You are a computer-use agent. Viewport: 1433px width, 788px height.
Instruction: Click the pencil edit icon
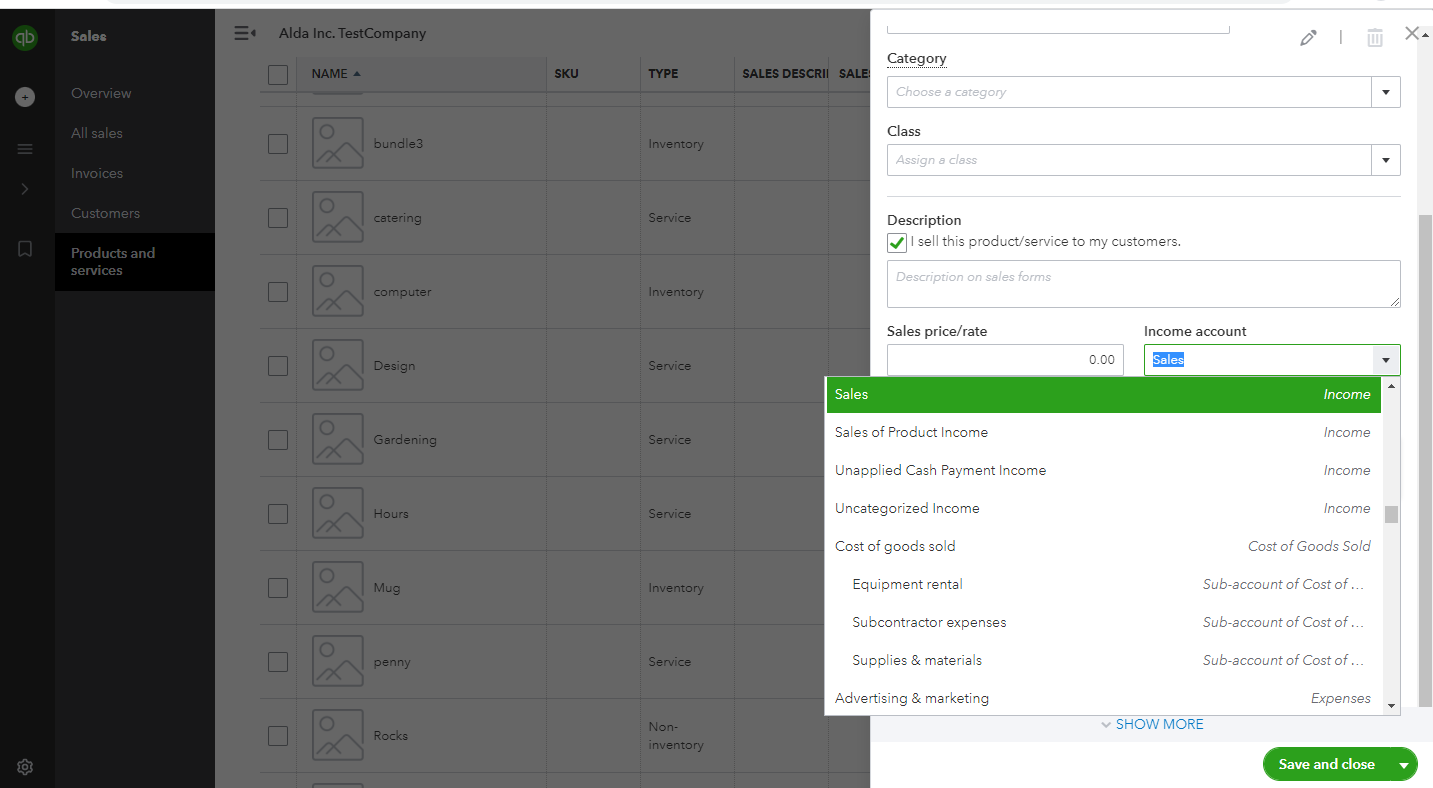1308,38
